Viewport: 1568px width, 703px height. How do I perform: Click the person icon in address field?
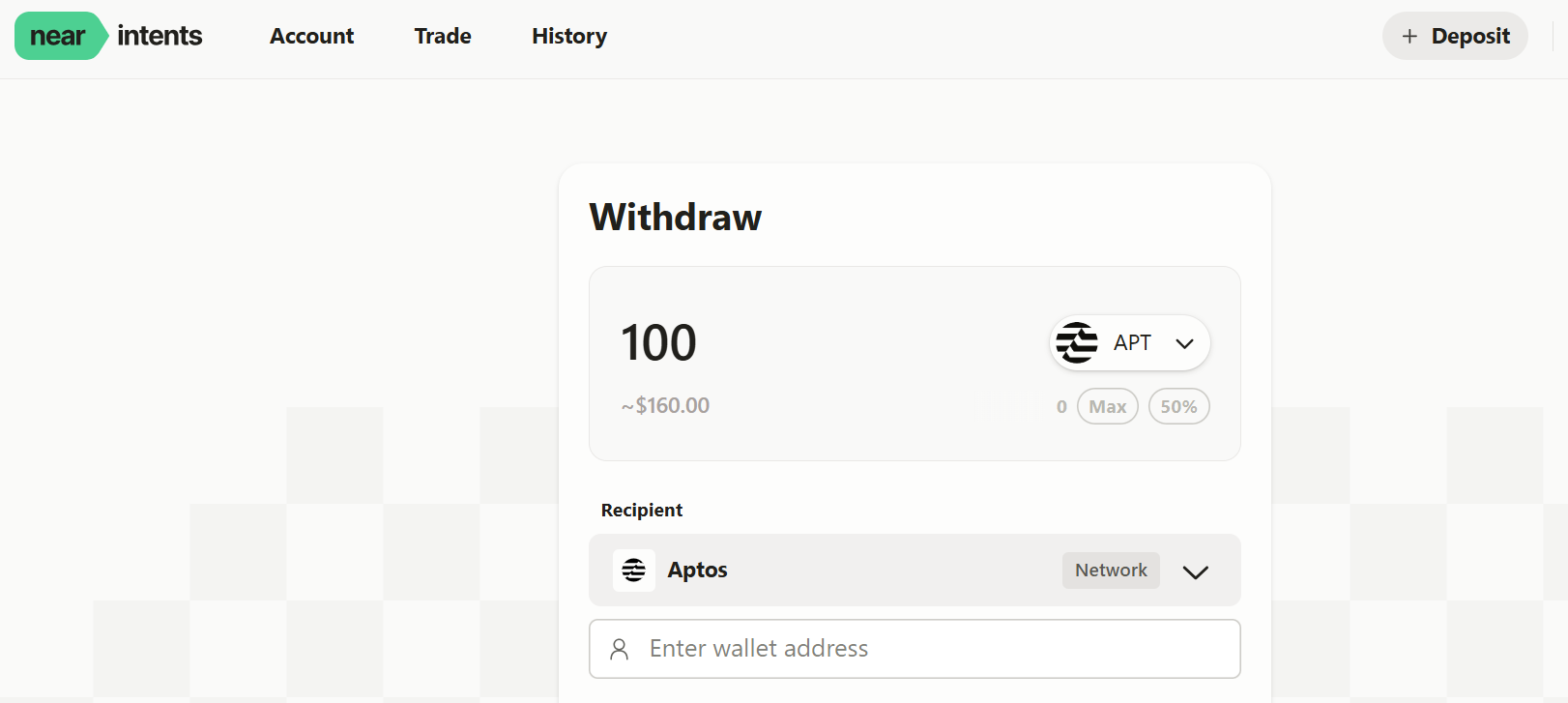620,649
